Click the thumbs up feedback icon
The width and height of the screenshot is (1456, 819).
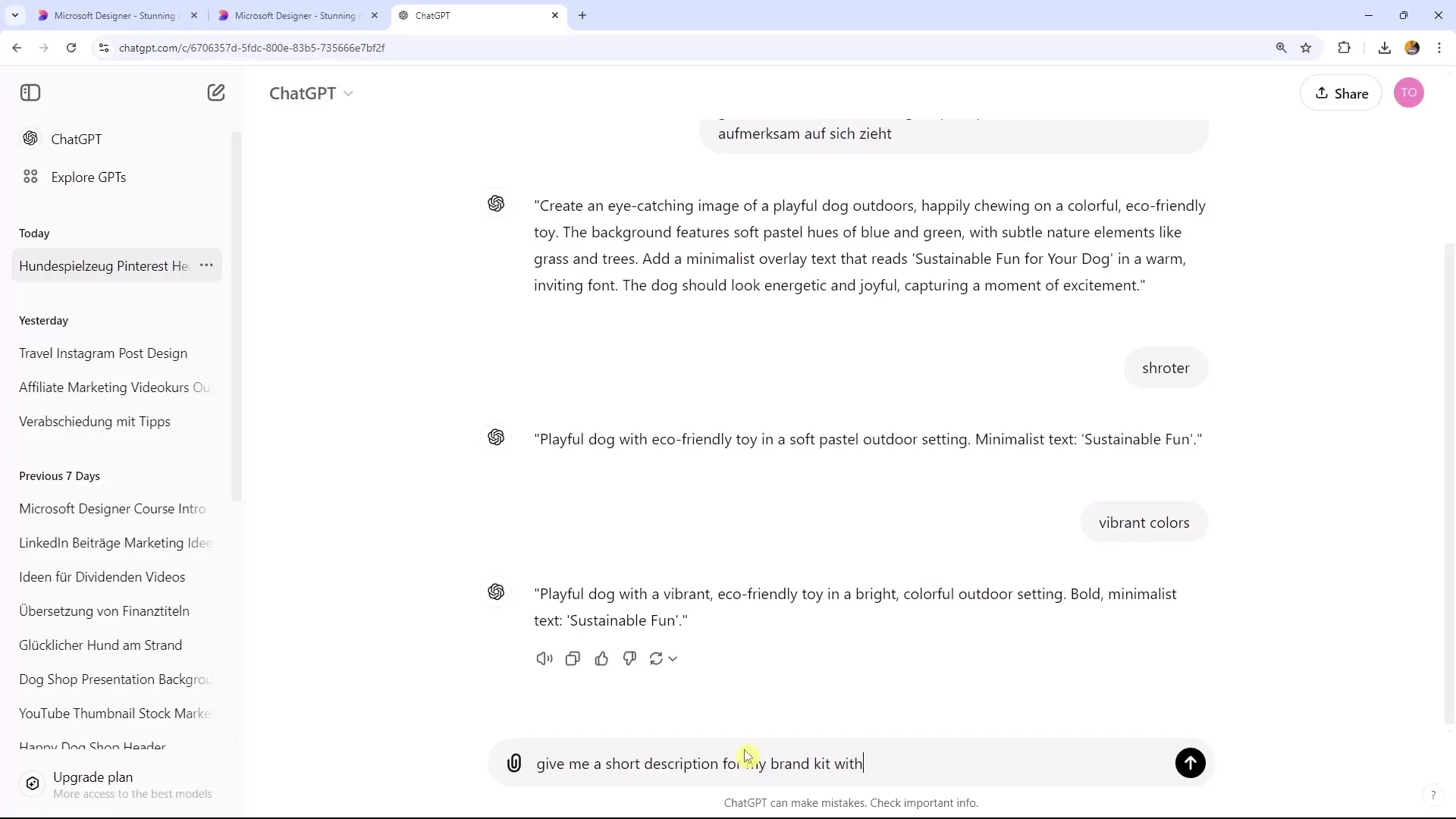(601, 658)
